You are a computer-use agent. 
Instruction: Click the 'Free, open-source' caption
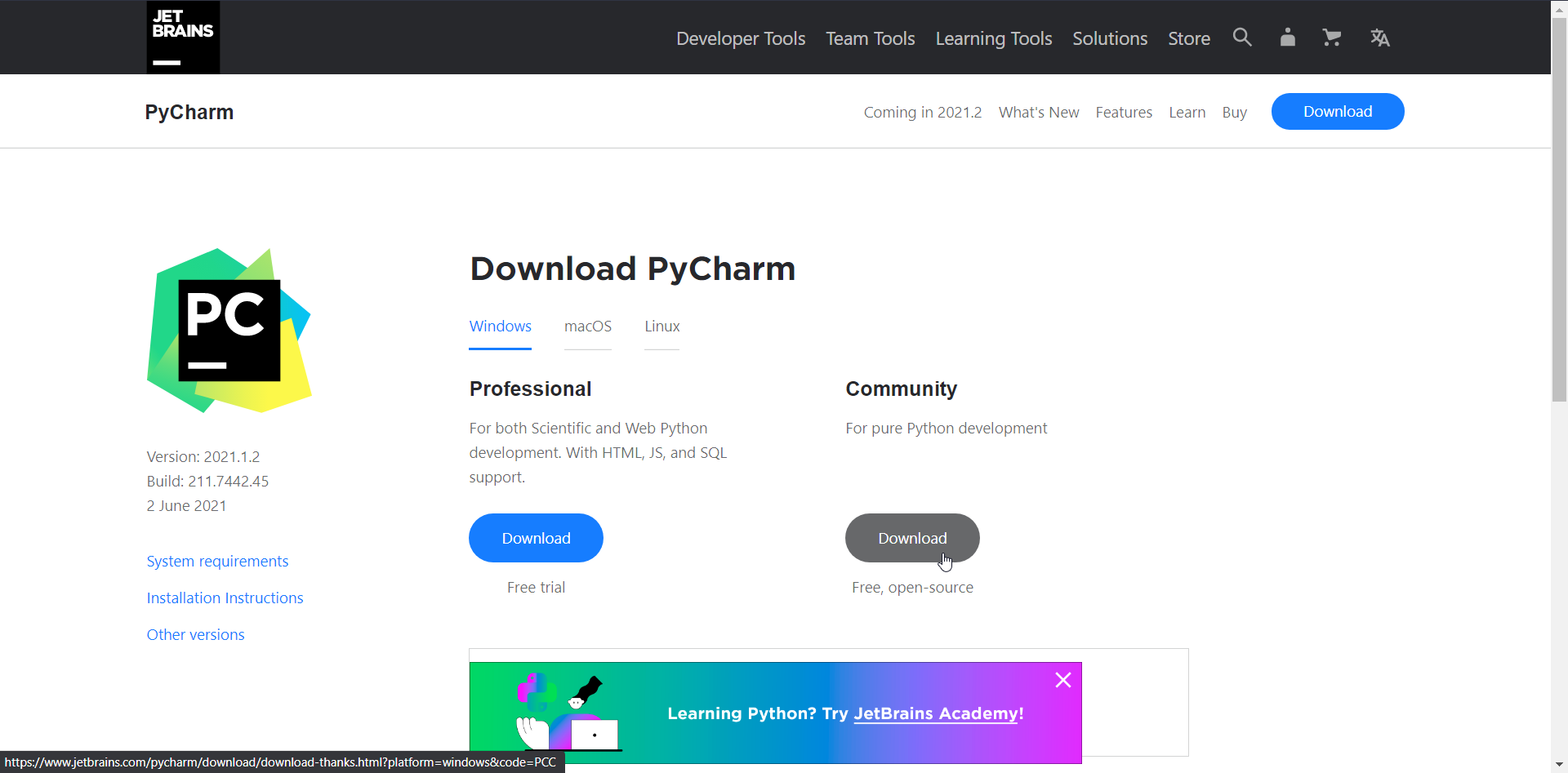click(x=912, y=587)
